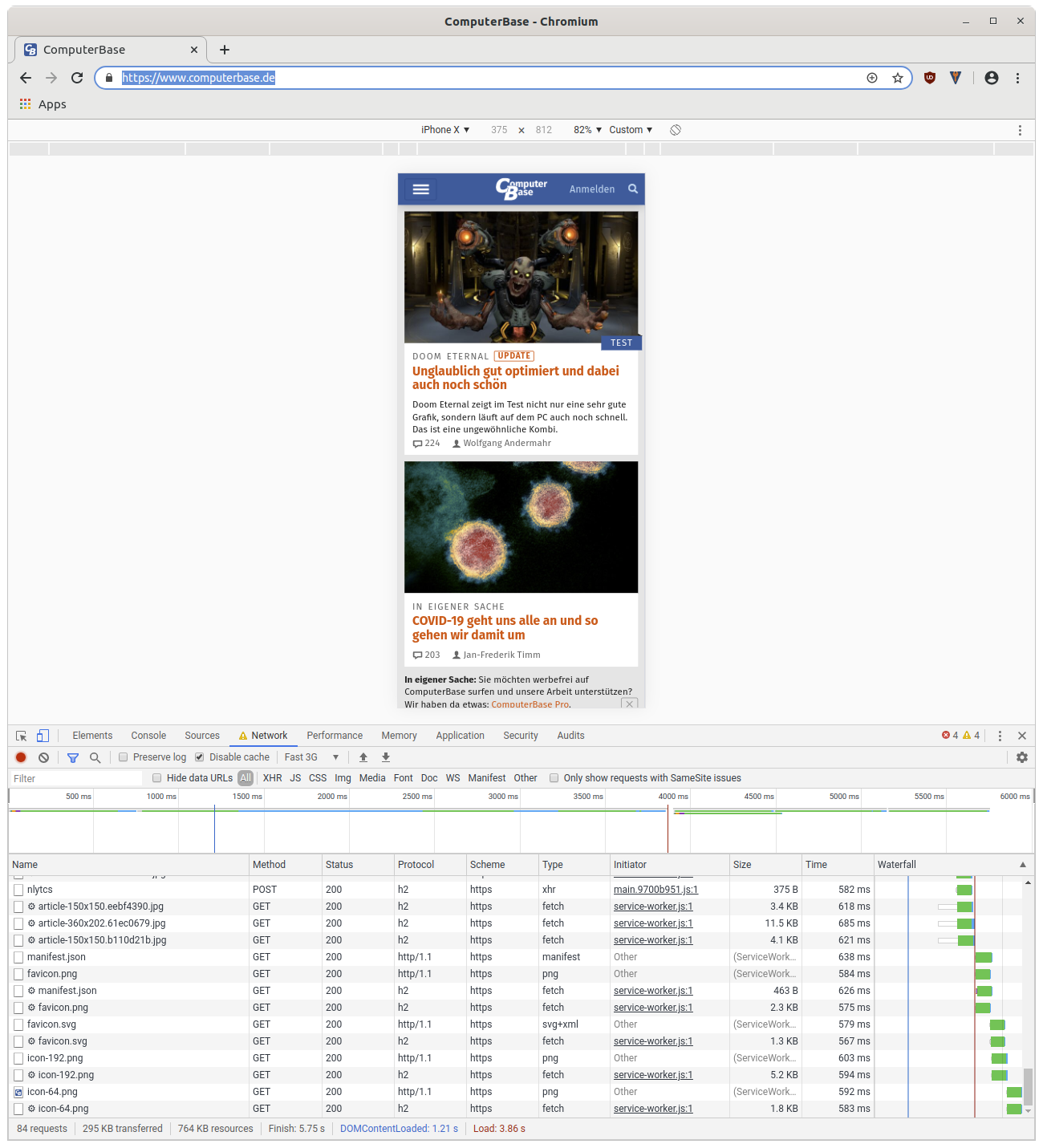Open network settings gear icon
The width and height of the screenshot is (1043, 1148).
click(1022, 757)
